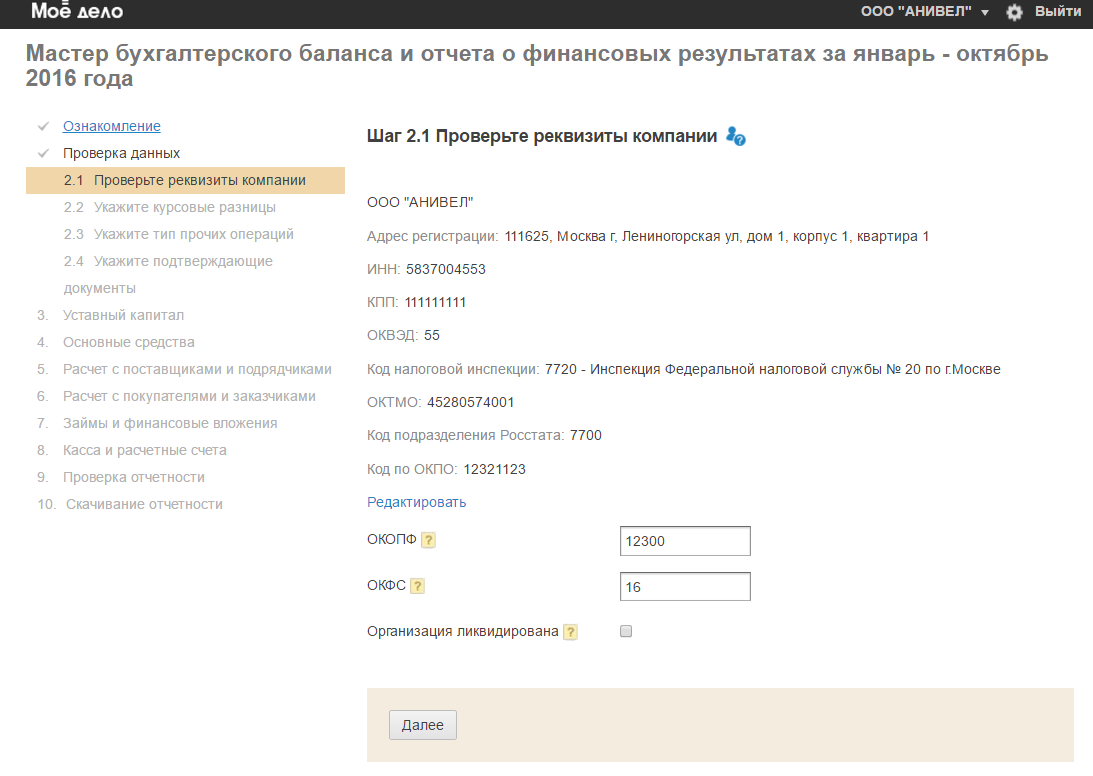Open step 10 Скачивание отчетности

click(x=144, y=504)
